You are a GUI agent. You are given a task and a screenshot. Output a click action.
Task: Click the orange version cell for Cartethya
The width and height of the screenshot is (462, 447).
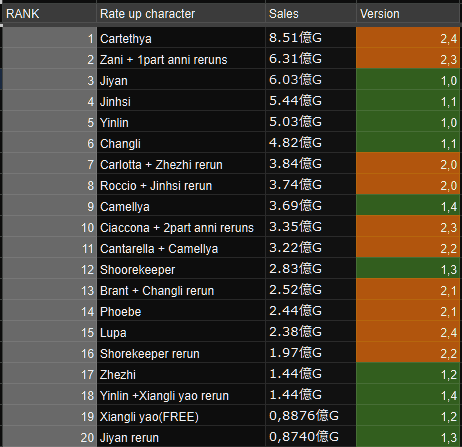[x=408, y=38]
